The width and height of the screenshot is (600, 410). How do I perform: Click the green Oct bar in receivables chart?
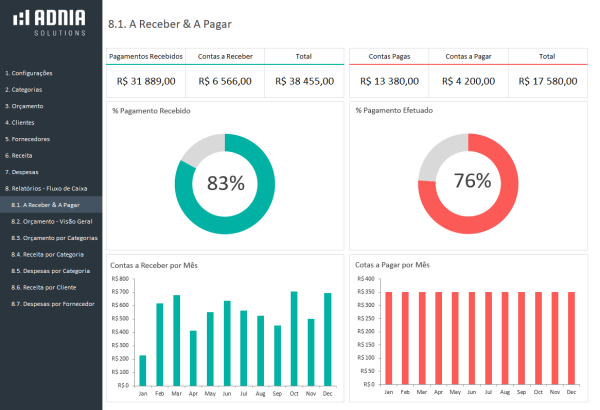[294, 338]
